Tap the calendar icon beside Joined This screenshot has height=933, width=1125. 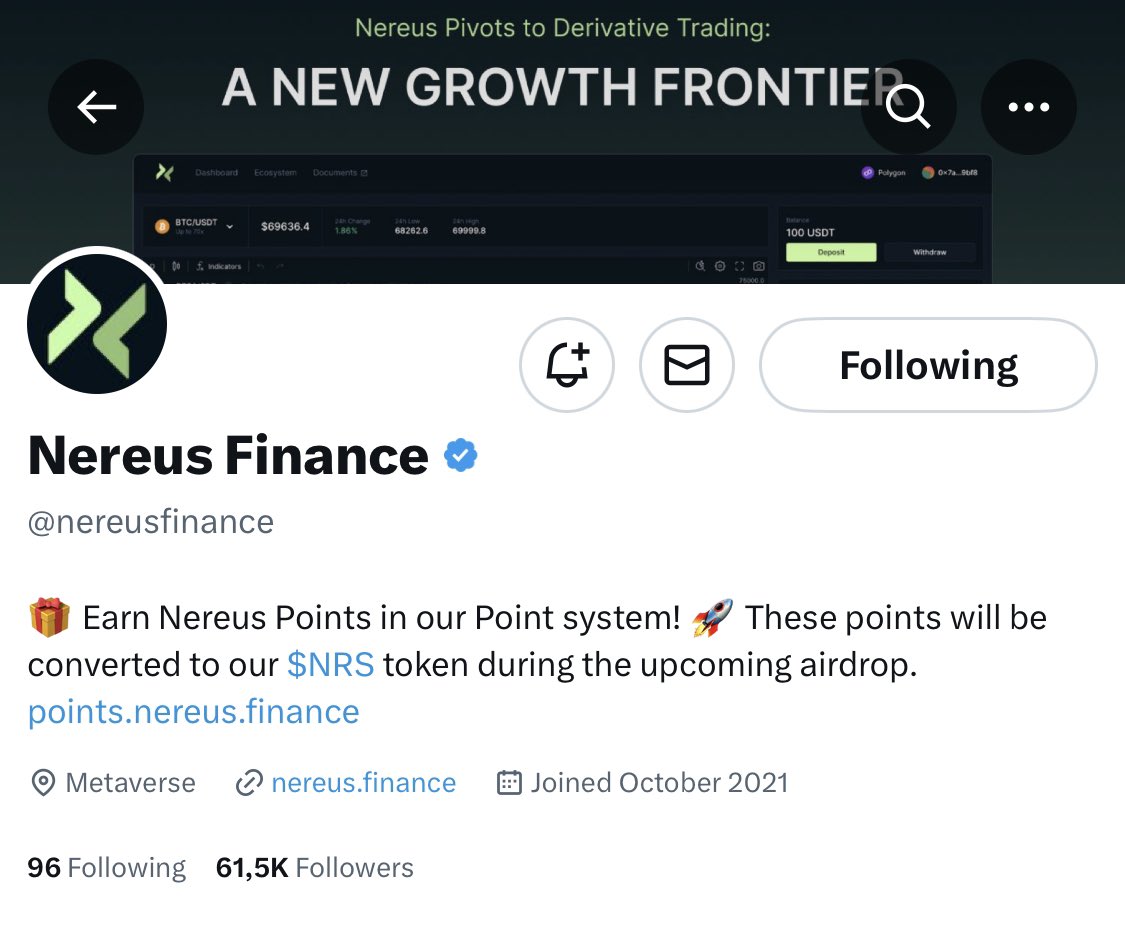pos(509,782)
